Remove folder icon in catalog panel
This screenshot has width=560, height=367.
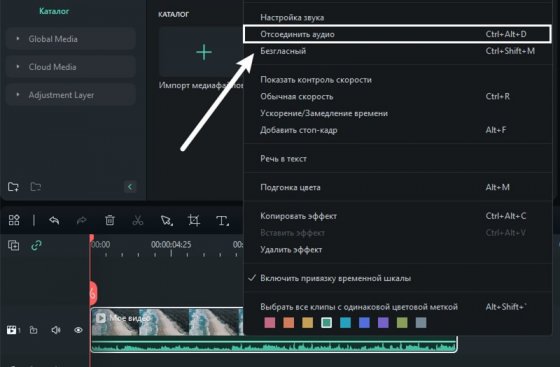pos(36,187)
